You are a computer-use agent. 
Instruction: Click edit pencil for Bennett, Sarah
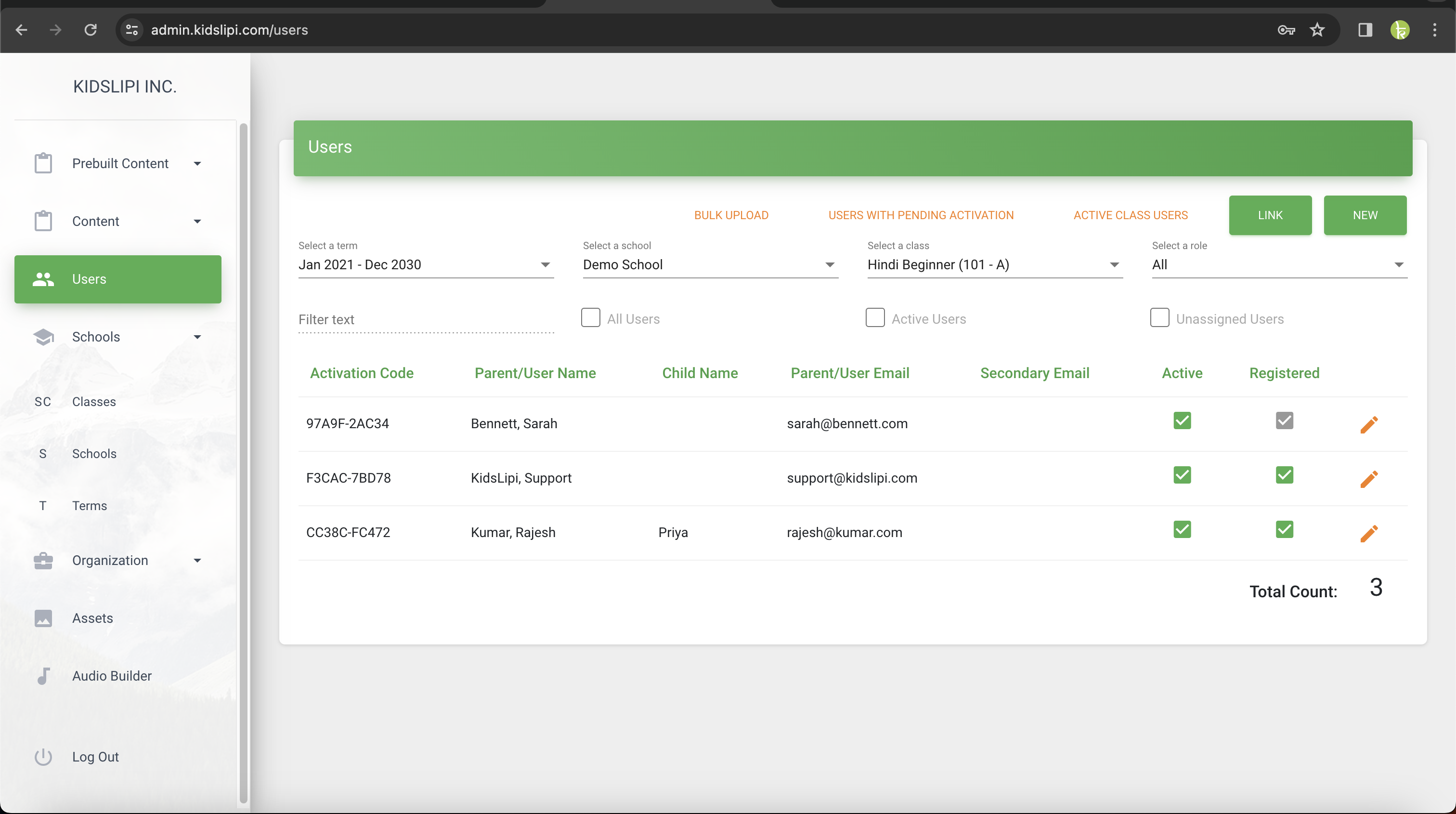(x=1368, y=424)
